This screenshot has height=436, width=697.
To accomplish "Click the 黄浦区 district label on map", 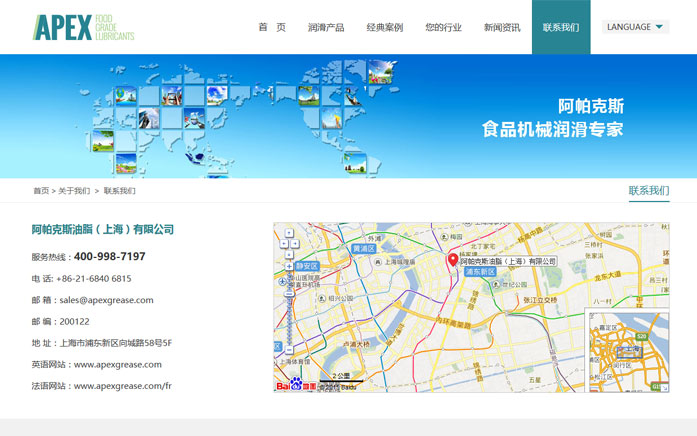I will (x=364, y=248).
